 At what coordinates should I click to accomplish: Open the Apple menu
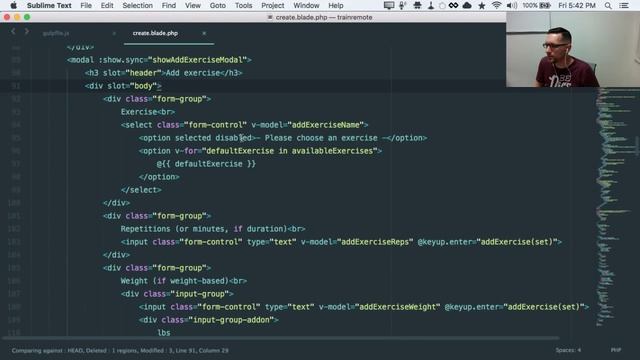coord(13,5)
